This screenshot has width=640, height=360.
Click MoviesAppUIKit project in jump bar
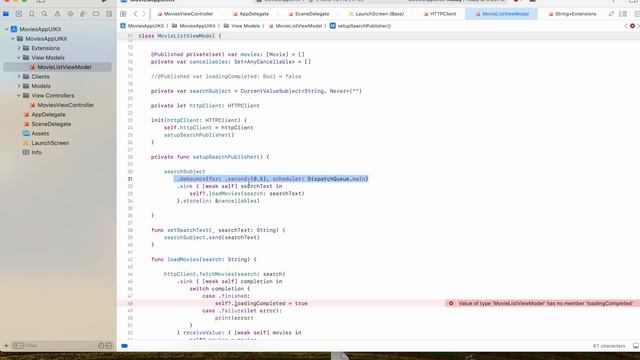click(x=142, y=26)
